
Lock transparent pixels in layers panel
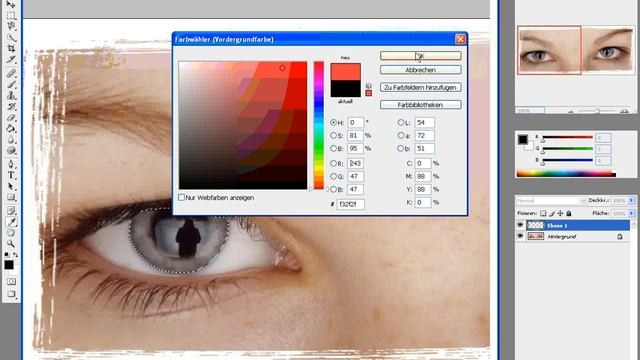coord(543,213)
